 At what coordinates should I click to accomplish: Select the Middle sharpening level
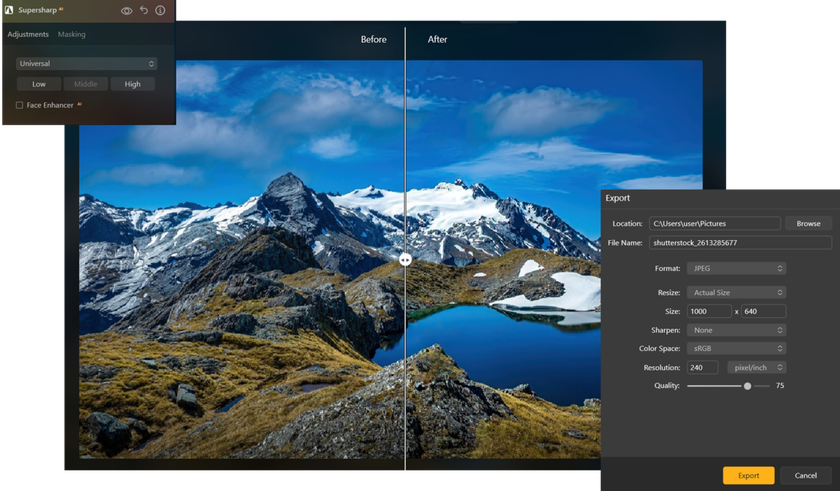(x=86, y=84)
